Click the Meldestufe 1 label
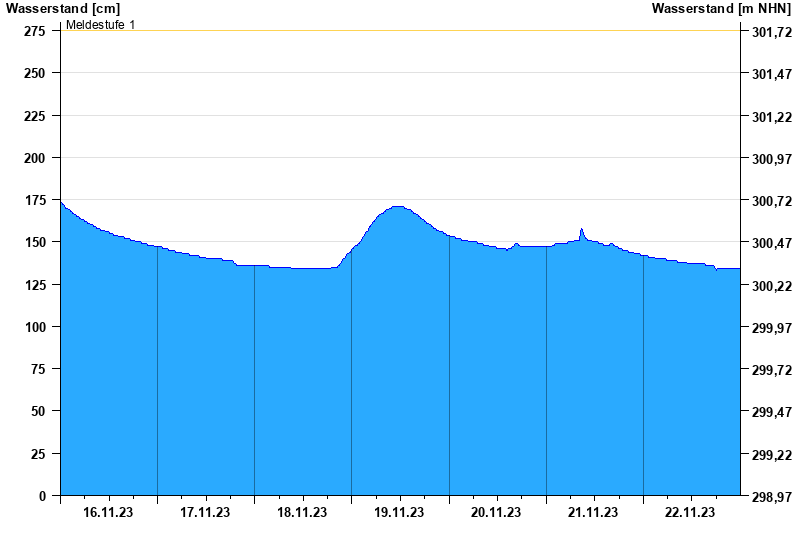Image resolution: width=800 pixels, height=550 pixels. [101, 24]
